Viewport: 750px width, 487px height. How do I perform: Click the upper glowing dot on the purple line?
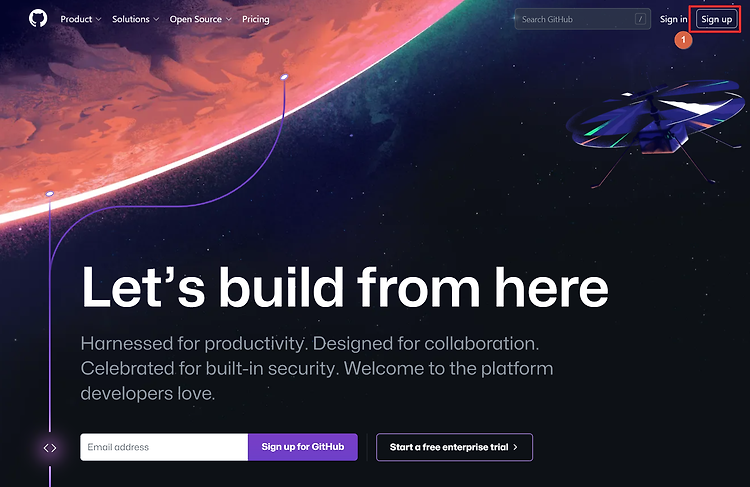tap(284, 77)
